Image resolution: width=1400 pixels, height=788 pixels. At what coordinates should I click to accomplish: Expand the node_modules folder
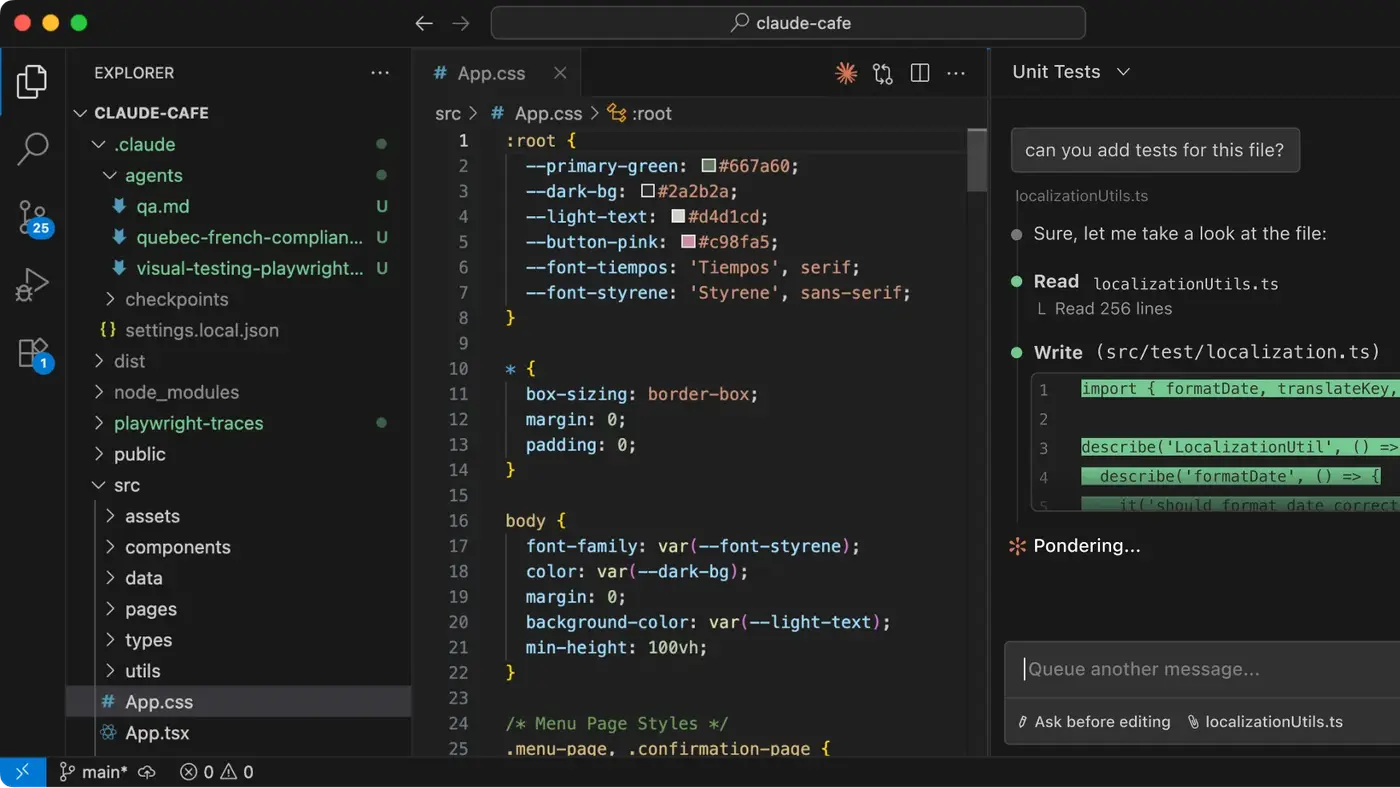pyautogui.click(x=176, y=392)
